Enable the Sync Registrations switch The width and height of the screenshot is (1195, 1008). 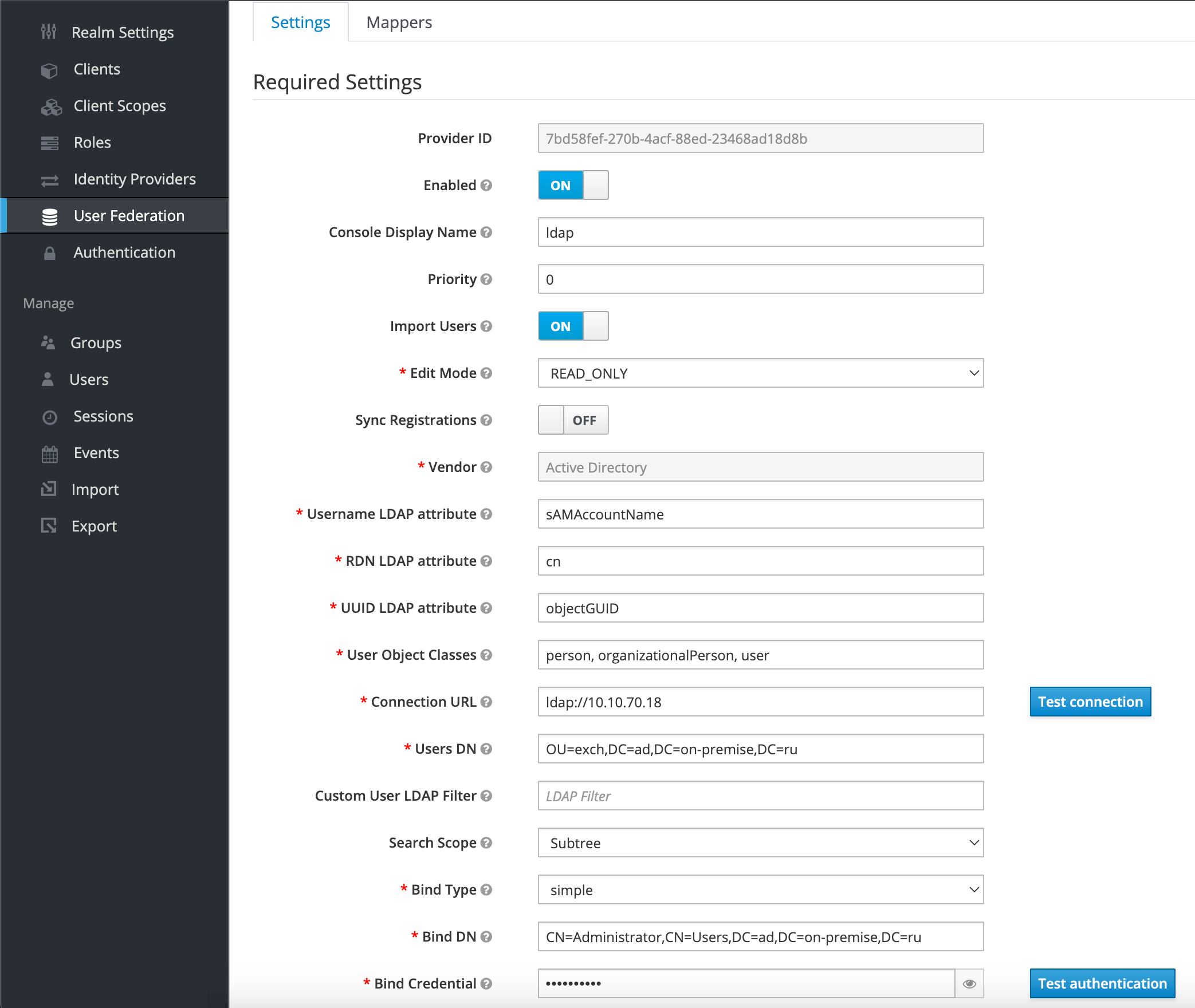coord(573,420)
